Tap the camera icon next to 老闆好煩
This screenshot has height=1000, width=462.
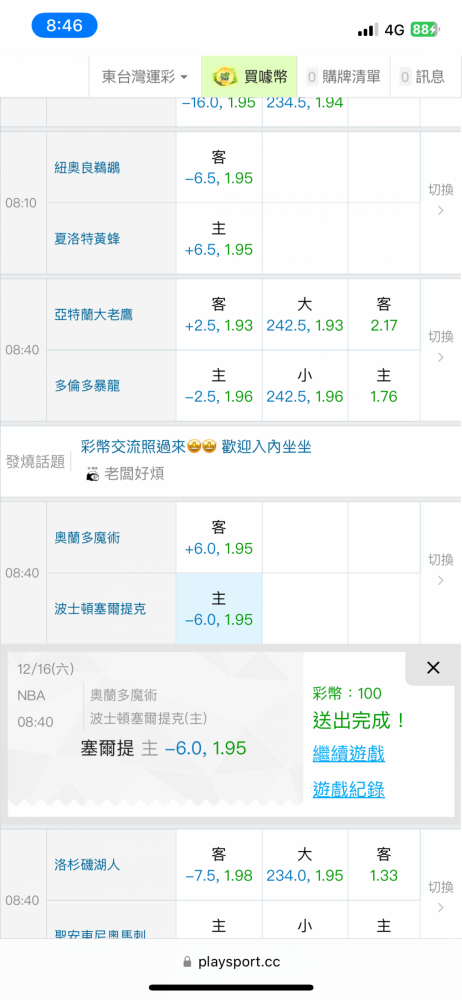pos(93,474)
